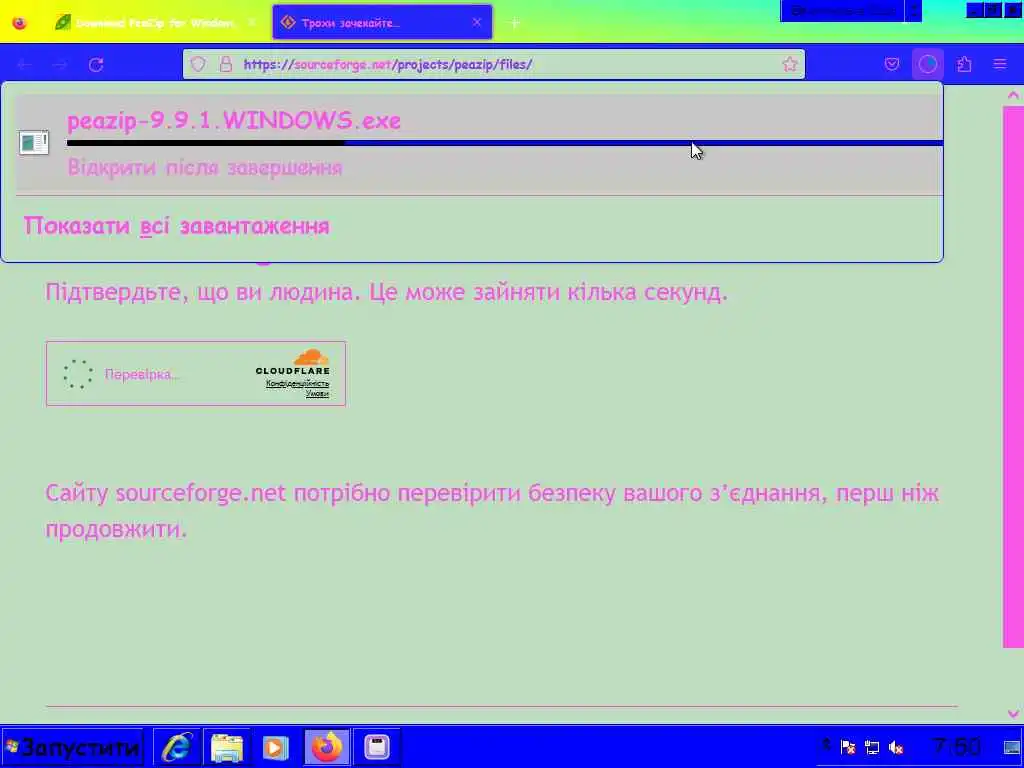Click the muted volume tray icon
Image resolution: width=1024 pixels, height=768 pixels.
(x=896, y=747)
